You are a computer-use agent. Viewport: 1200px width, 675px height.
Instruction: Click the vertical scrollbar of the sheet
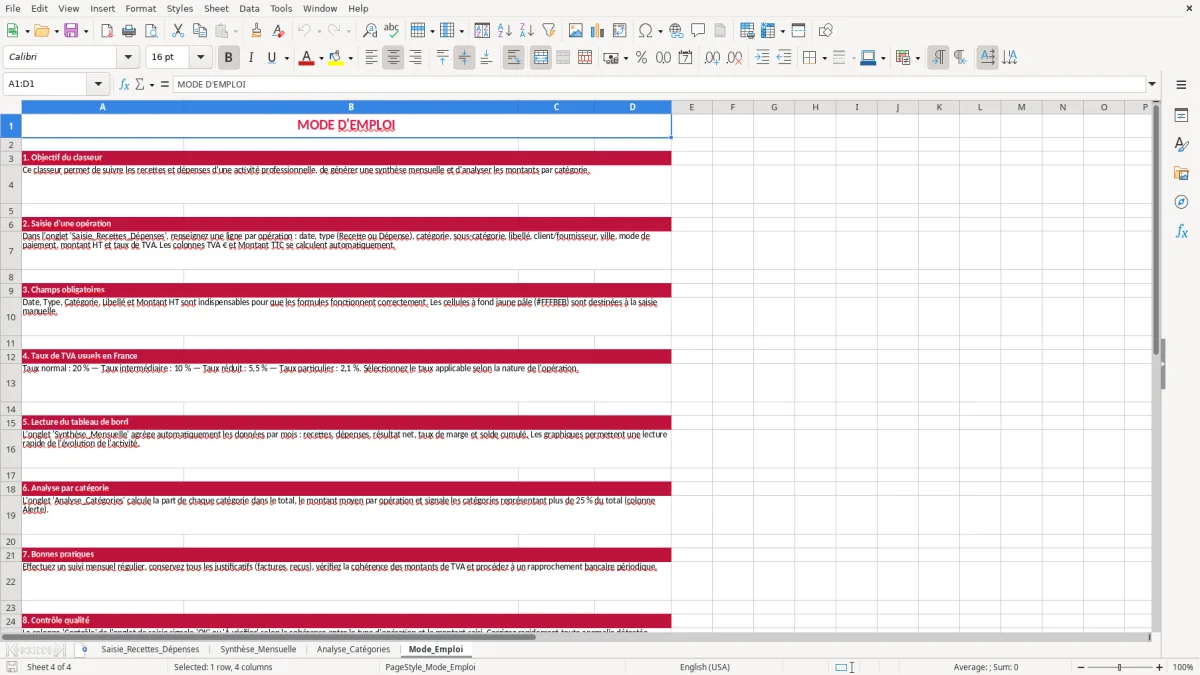point(1156,366)
